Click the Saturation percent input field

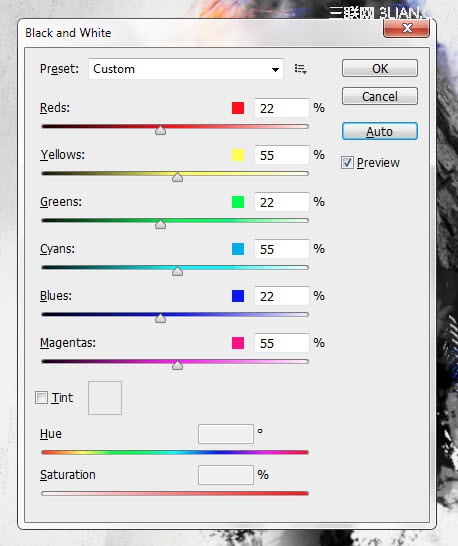pos(226,475)
